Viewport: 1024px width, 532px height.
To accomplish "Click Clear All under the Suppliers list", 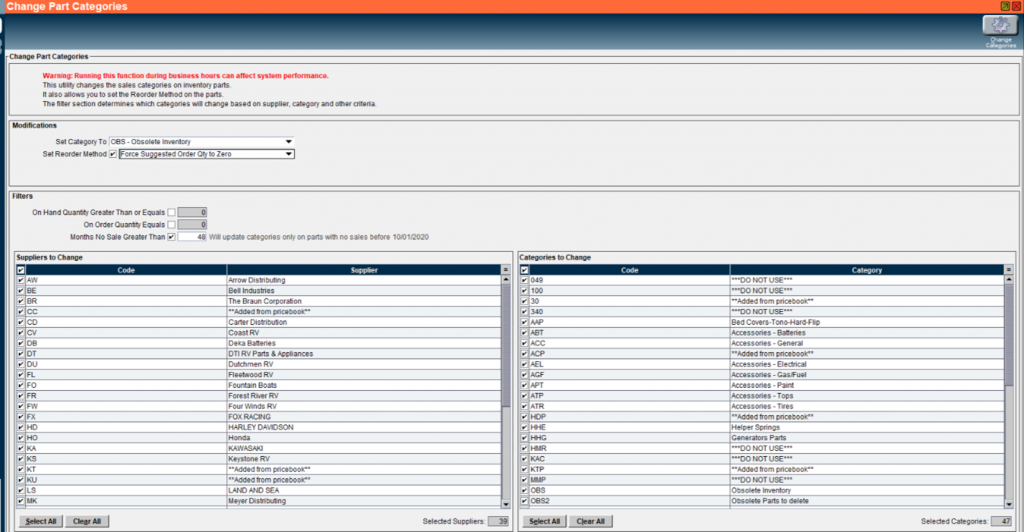I will [x=86, y=521].
